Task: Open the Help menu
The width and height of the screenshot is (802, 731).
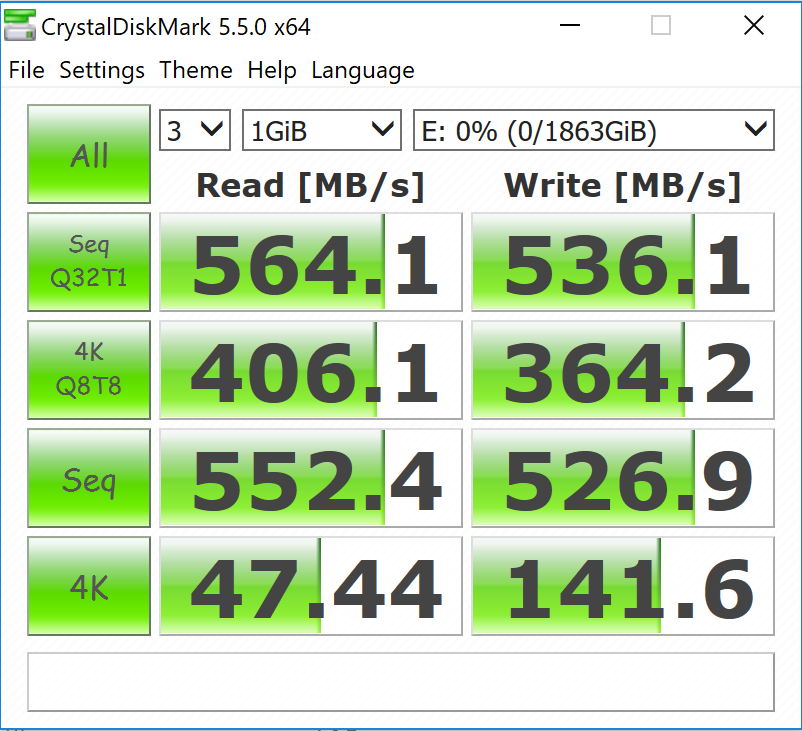Action: pyautogui.click(x=272, y=70)
